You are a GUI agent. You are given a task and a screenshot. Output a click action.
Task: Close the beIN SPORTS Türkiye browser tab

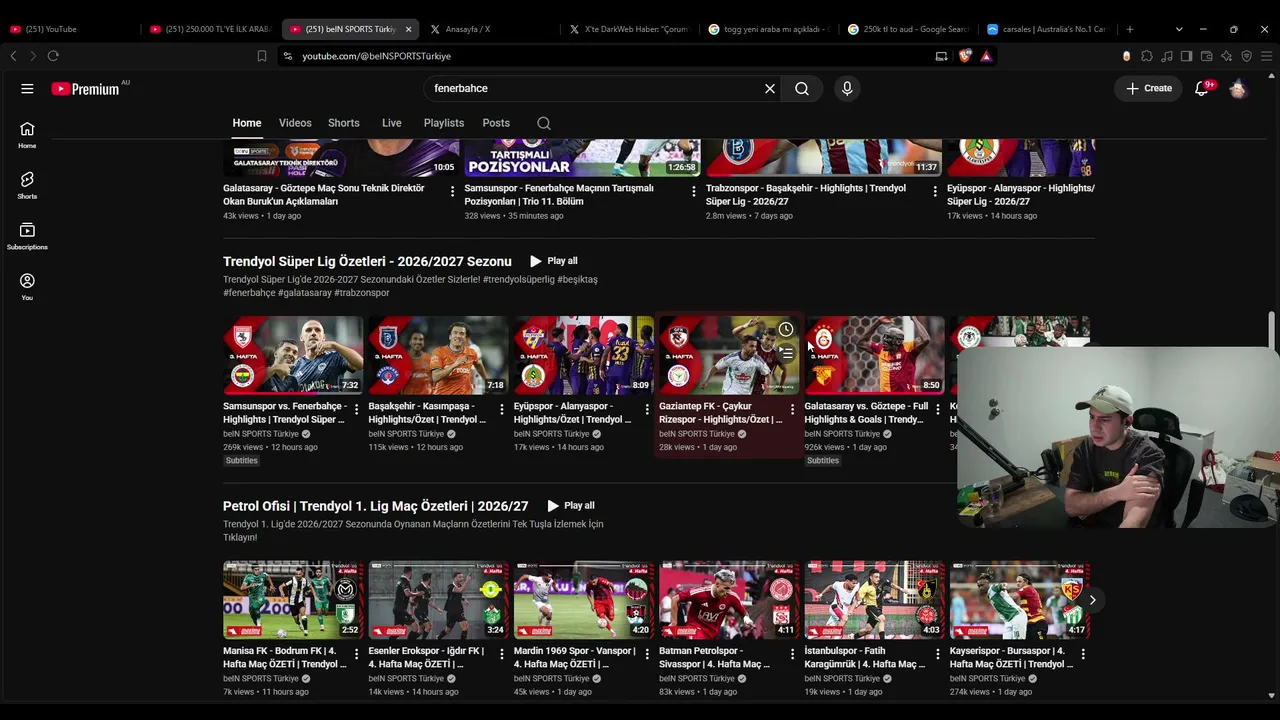[x=408, y=29]
